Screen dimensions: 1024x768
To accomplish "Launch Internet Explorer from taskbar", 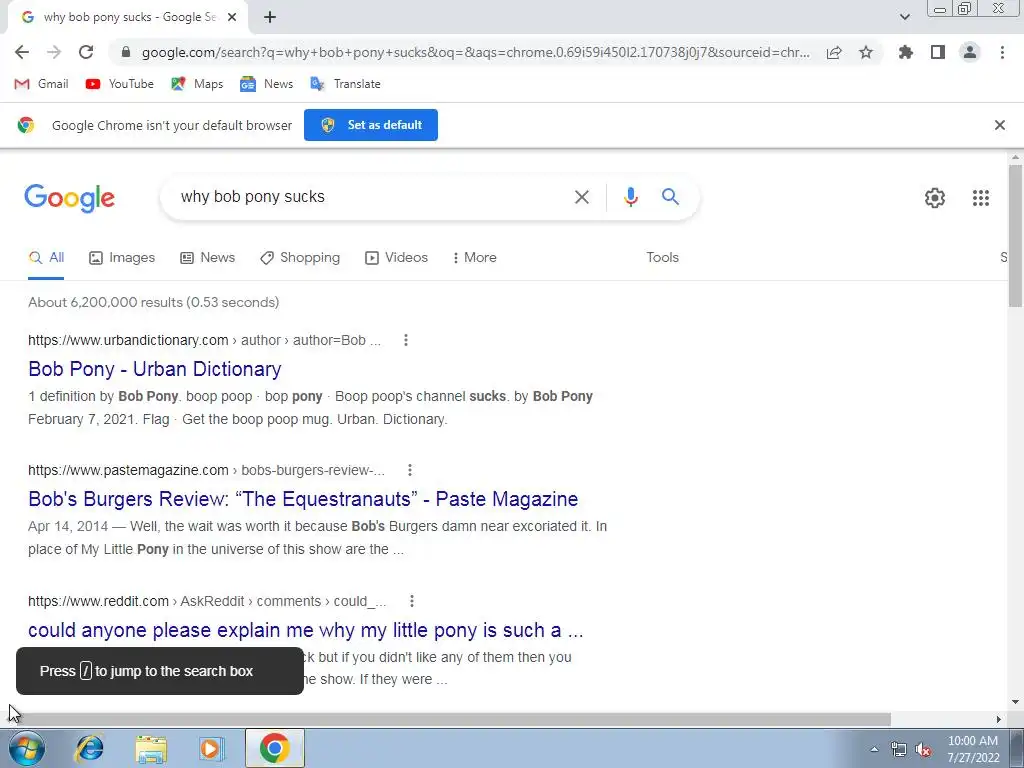I will point(89,748).
